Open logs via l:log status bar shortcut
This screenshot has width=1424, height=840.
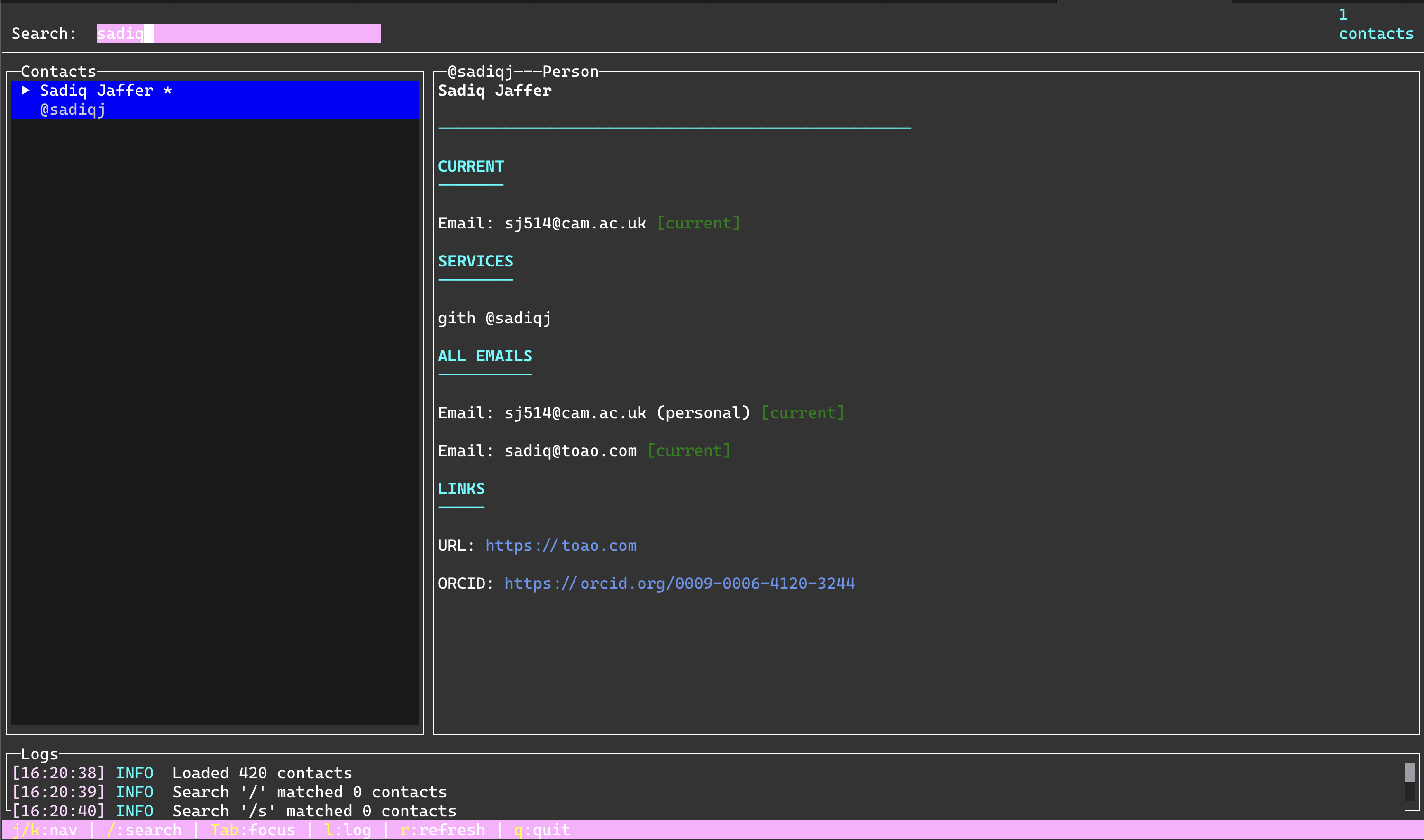click(x=347, y=829)
